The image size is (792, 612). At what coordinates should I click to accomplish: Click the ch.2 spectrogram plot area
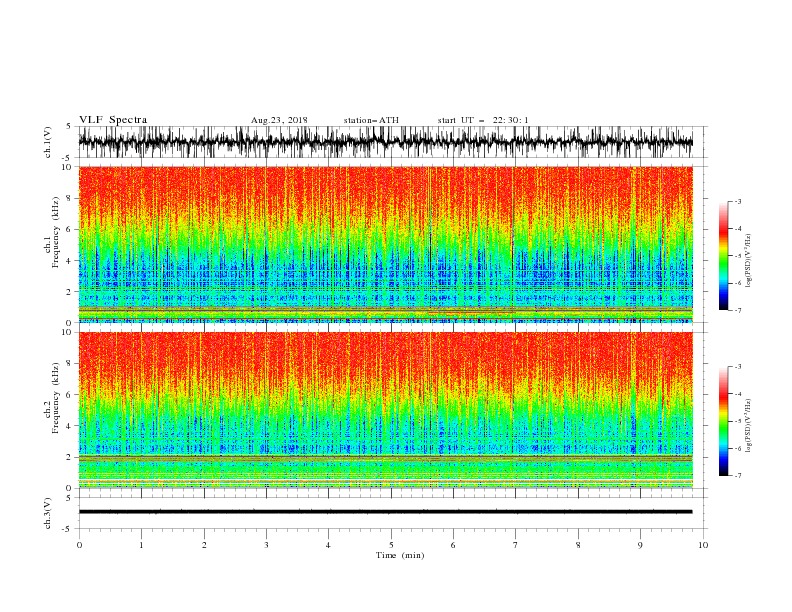click(x=385, y=410)
